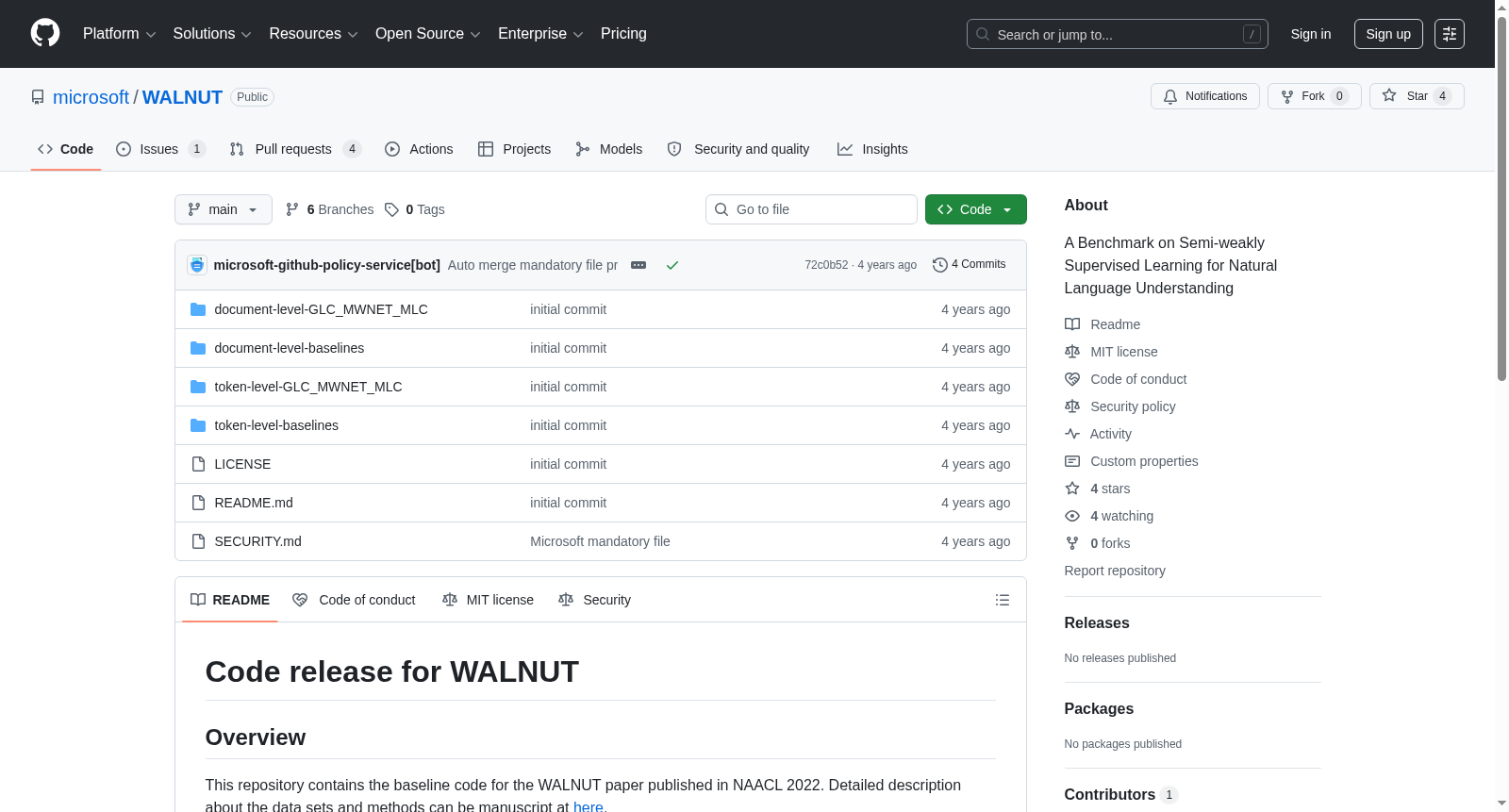Click the pulse icon beside Activity

pos(1072,434)
